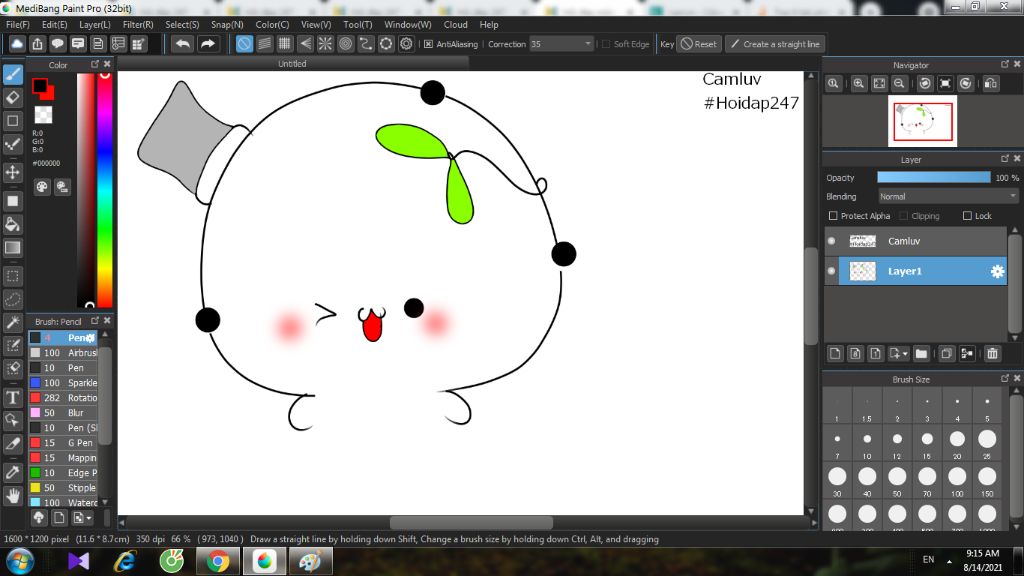This screenshot has height=576, width=1024.
Task: Open Google Chrome from the taskbar
Action: [x=218, y=561]
